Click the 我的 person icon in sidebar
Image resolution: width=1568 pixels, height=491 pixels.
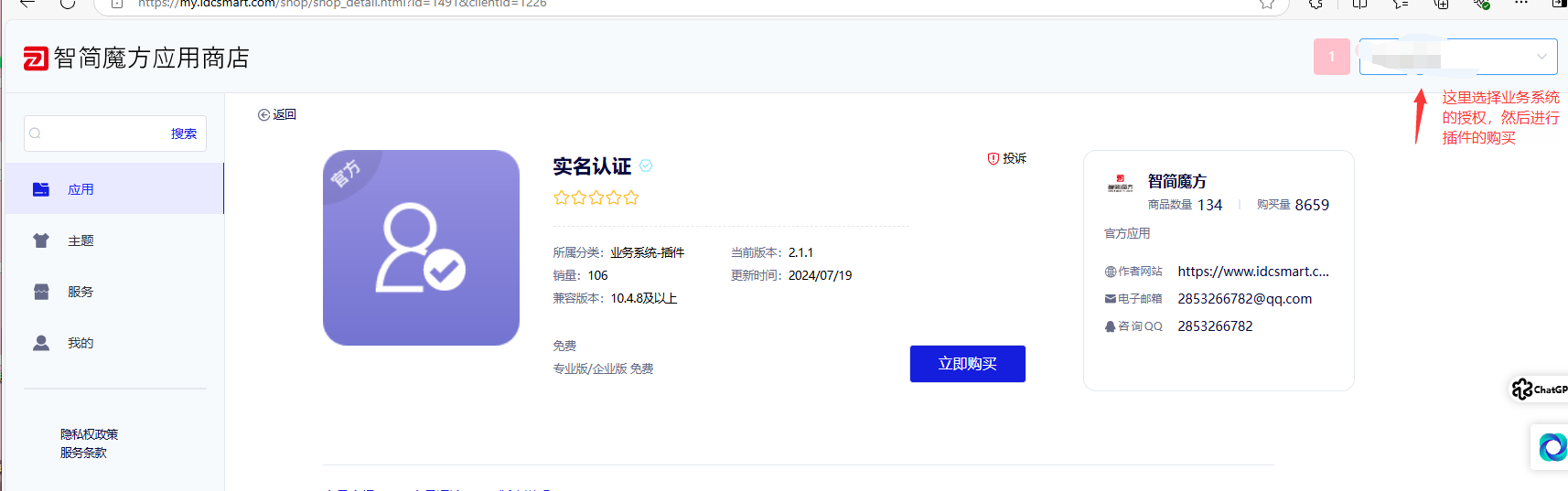click(x=41, y=343)
